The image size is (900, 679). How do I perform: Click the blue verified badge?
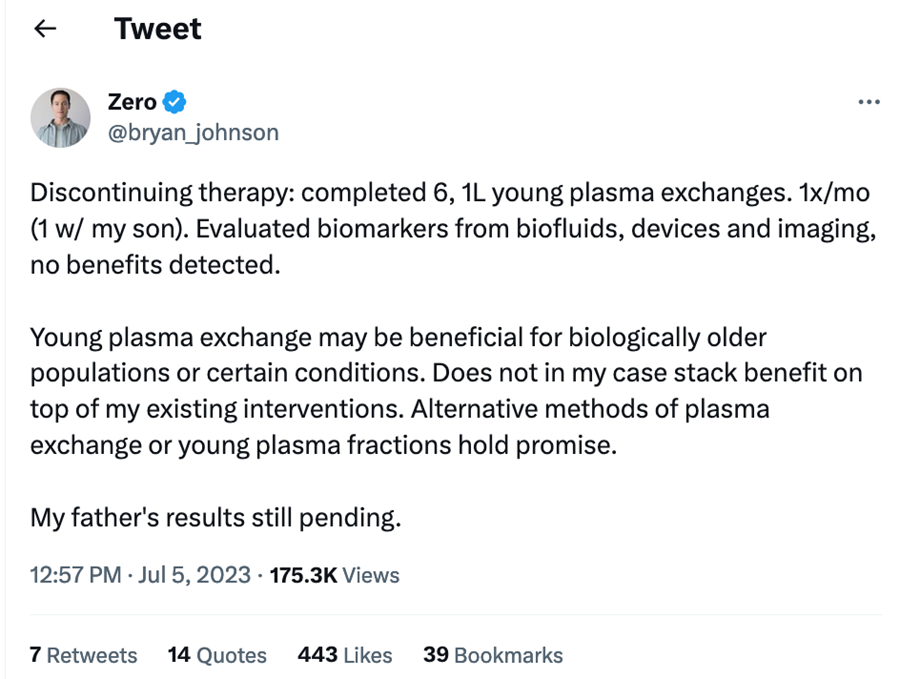(175, 101)
